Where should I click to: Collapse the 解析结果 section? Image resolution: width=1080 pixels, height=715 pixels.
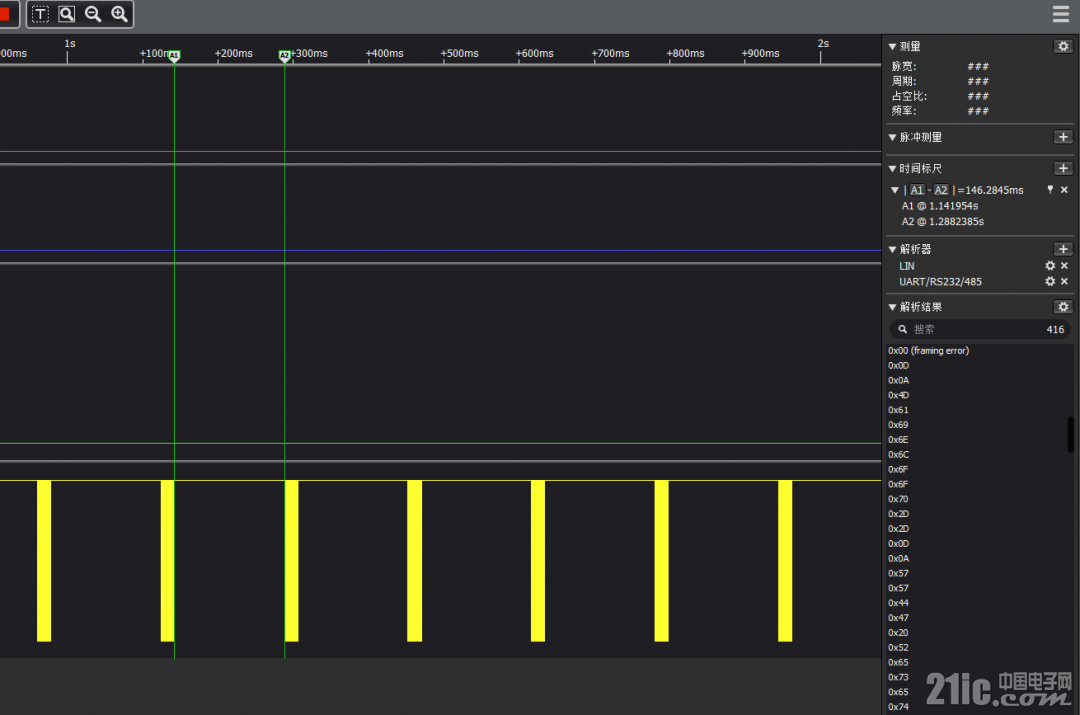tap(893, 307)
